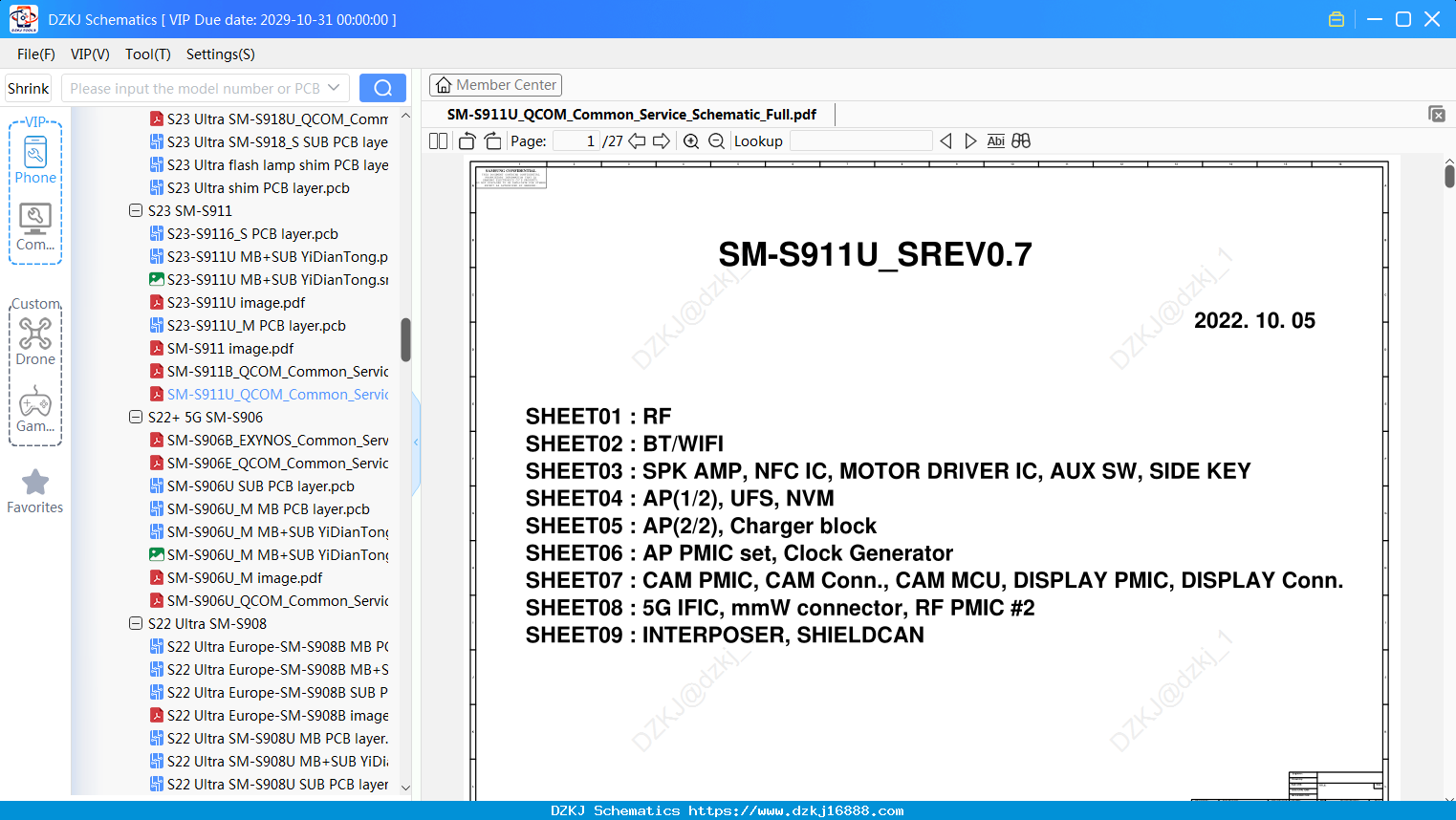The image size is (1456, 820).
Task: Click the Shrink button
Action: pyautogui.click(x=29, y=88)
